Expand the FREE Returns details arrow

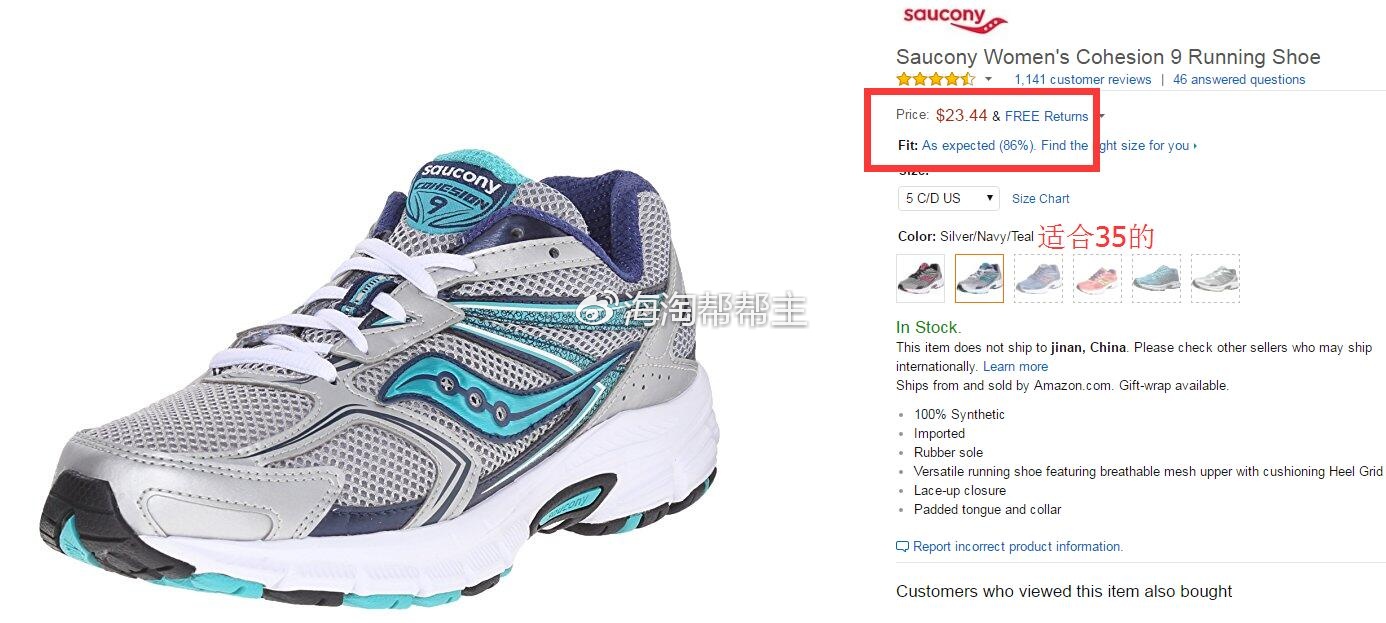tap(1102, 117)
